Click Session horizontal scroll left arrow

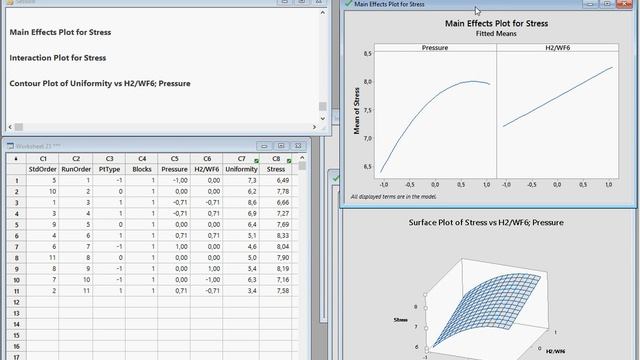pos(10,127)
